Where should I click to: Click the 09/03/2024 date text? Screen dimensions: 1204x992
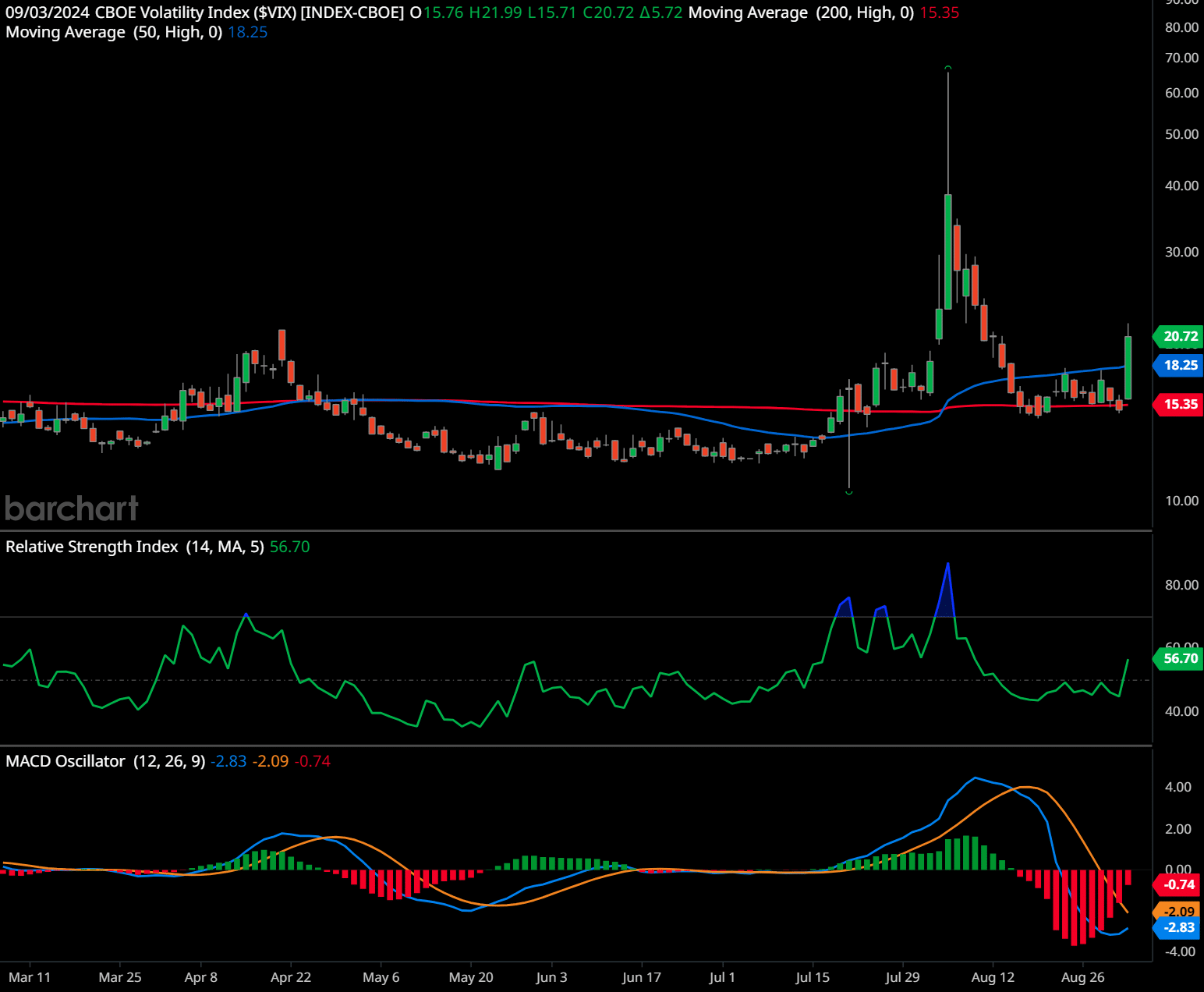pyautogui.click(x=48, y=12)
